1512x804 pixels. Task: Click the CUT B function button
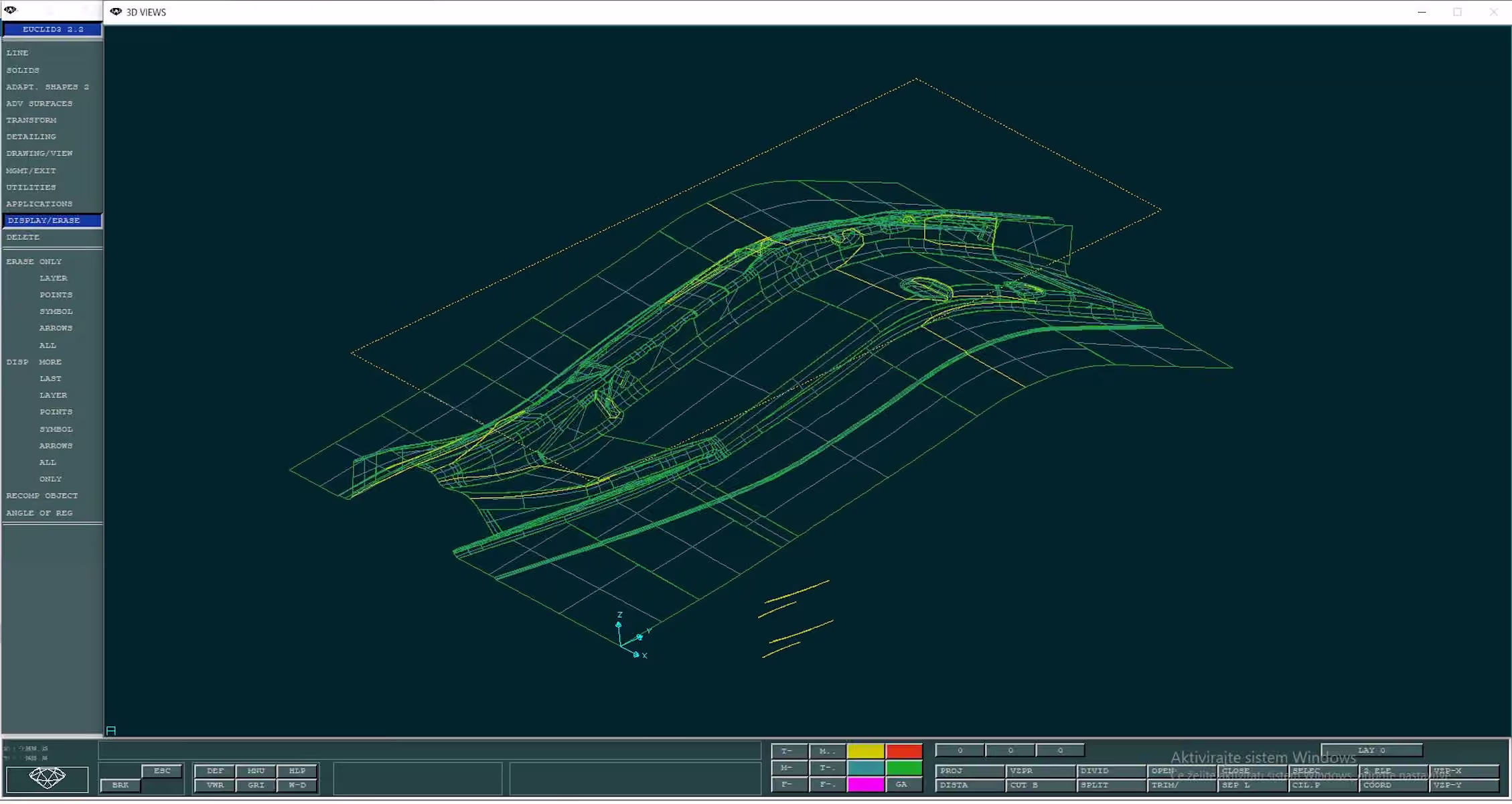[x=1041, y=785]
